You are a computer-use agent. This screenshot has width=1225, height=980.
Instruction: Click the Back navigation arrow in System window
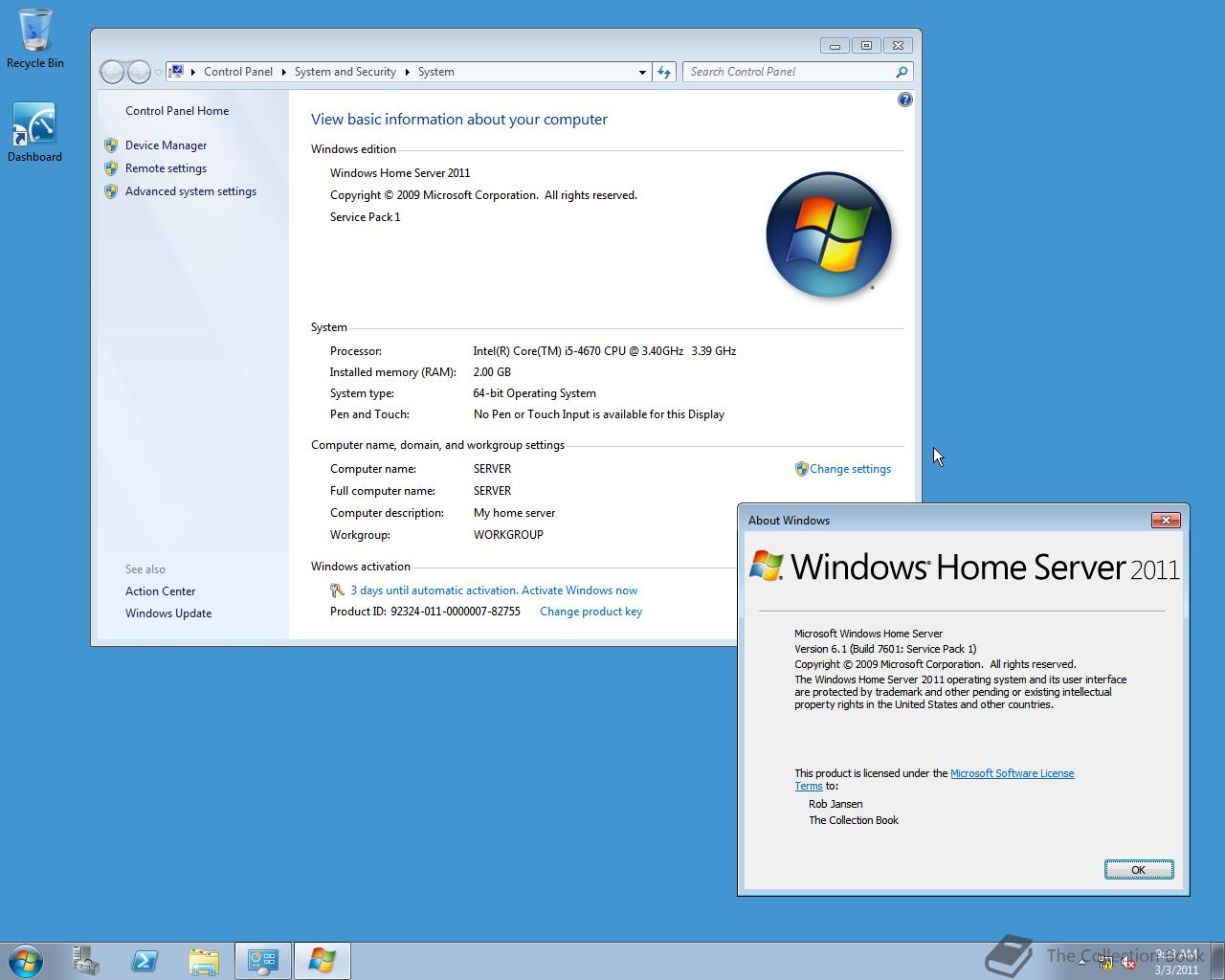point(112,72)
